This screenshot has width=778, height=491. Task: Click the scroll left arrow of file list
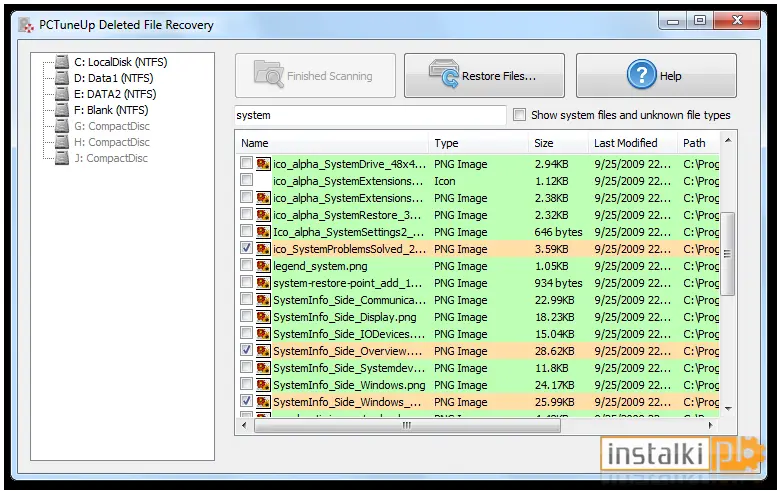coord(244,426)
